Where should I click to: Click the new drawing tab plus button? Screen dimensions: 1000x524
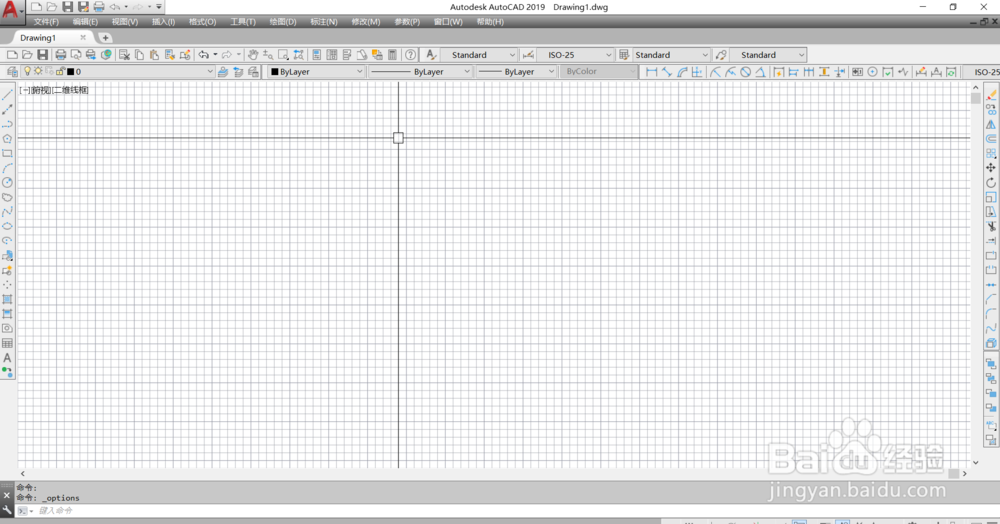106,38
